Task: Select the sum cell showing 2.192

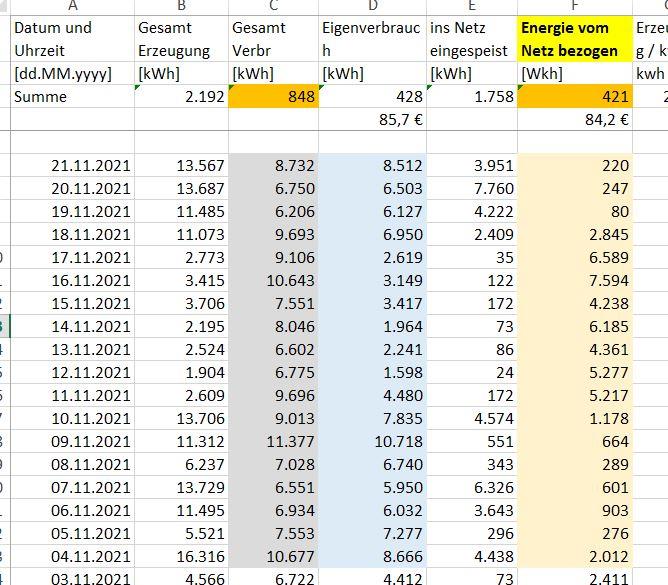Action: coord(181,96)
